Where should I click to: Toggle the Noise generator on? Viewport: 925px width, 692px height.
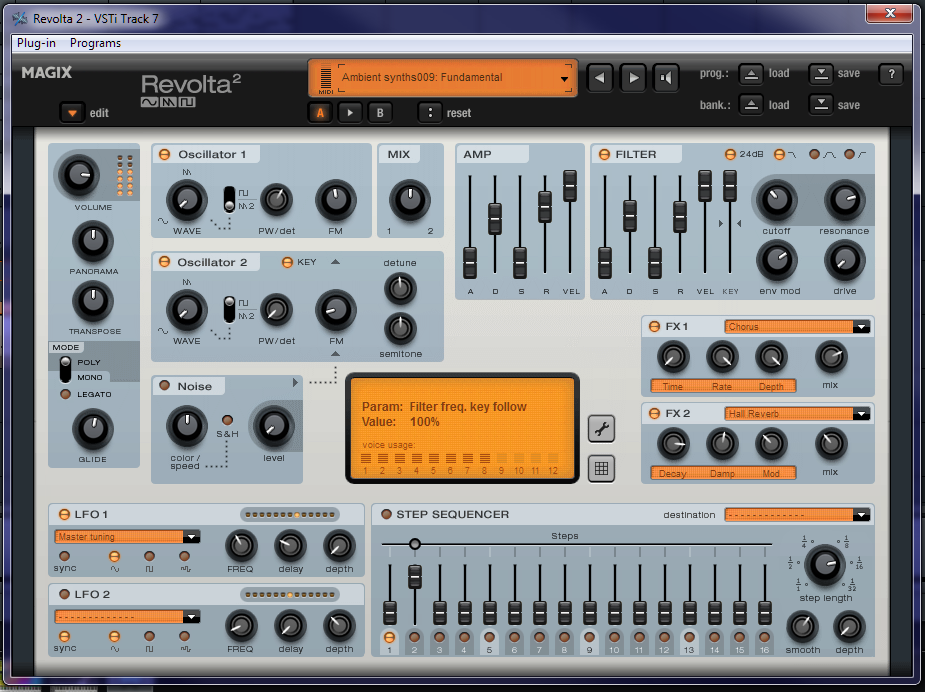coord(165,386)
